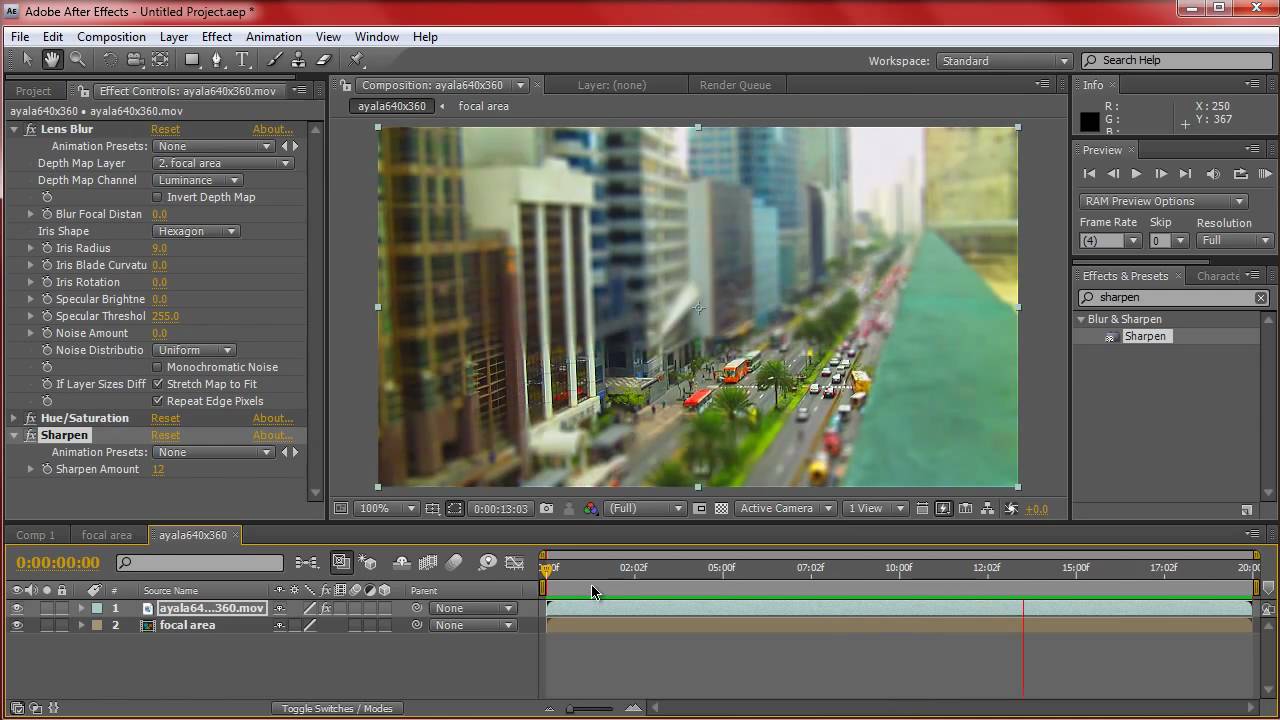Reset the Hue/Saturation effect
The height and width of the screenshot is (720, 1280).
[x=165, y=418]
